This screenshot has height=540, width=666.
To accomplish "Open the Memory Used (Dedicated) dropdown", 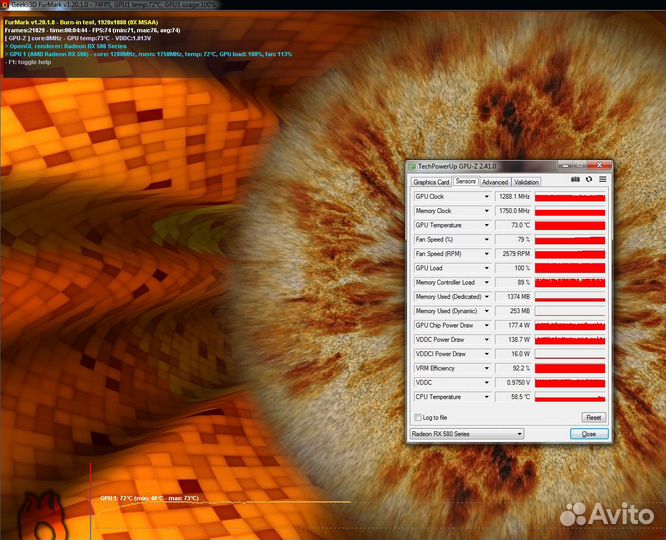I will point(487,297).
